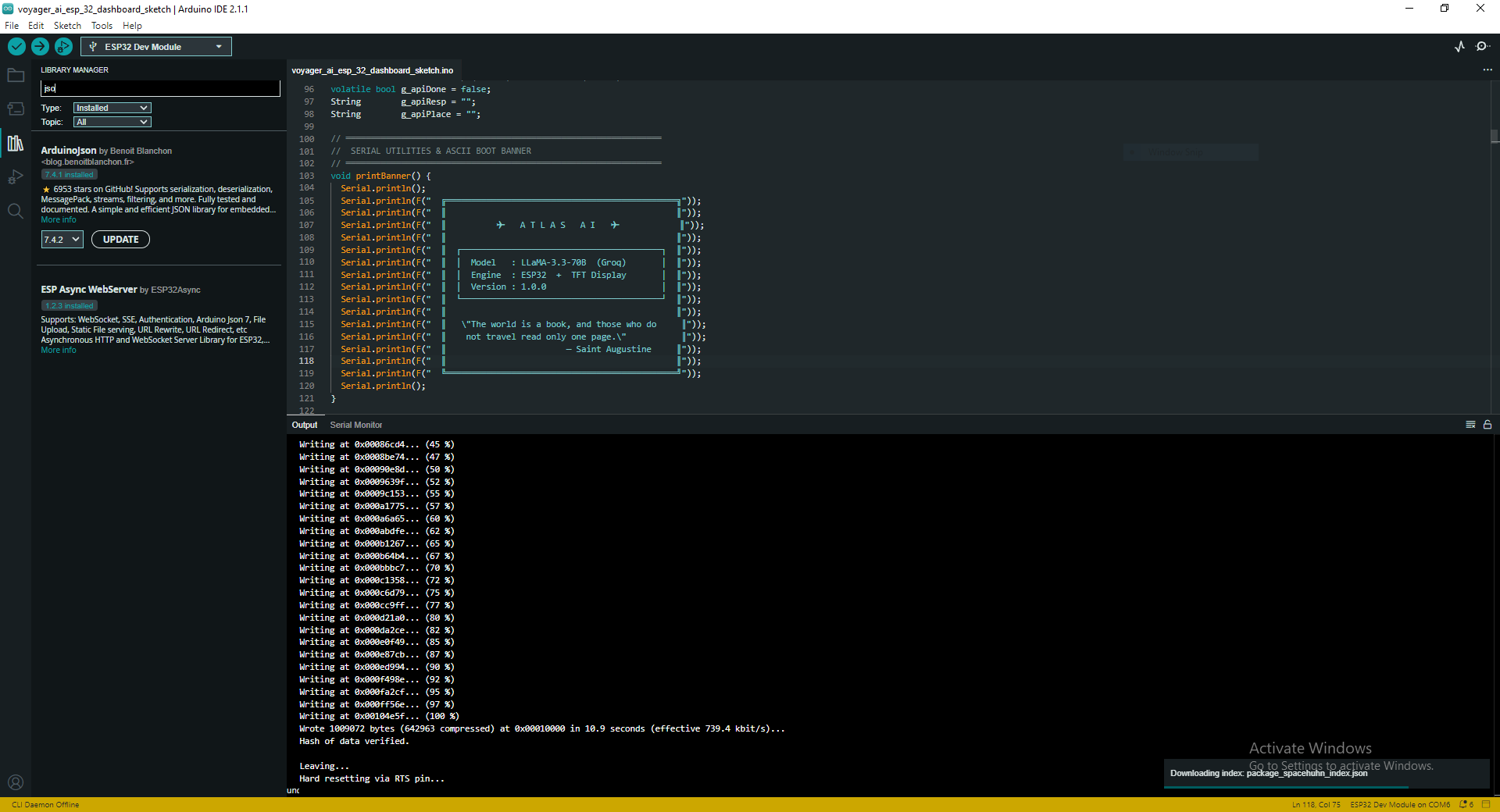Open the Serial Monitor magnifier icon
This screenshot has width=1500, height=812.
[1482, 47]
